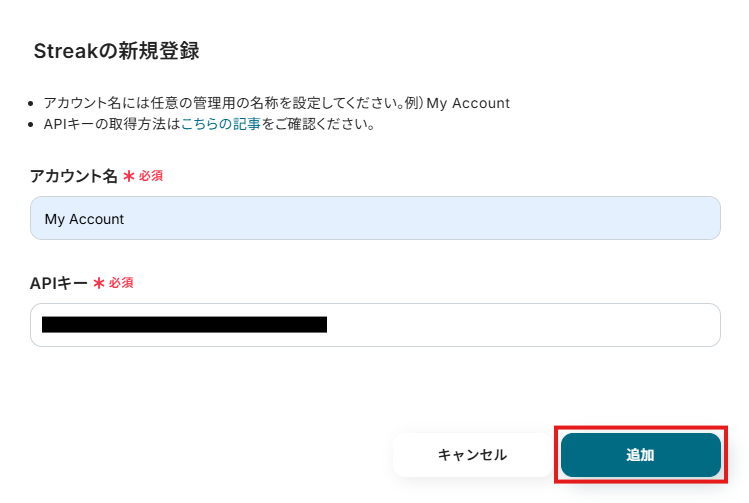Screen dimensions: 749x503
Task: Click the red asterisk beside アカウント名
Action: pos(128,176)
